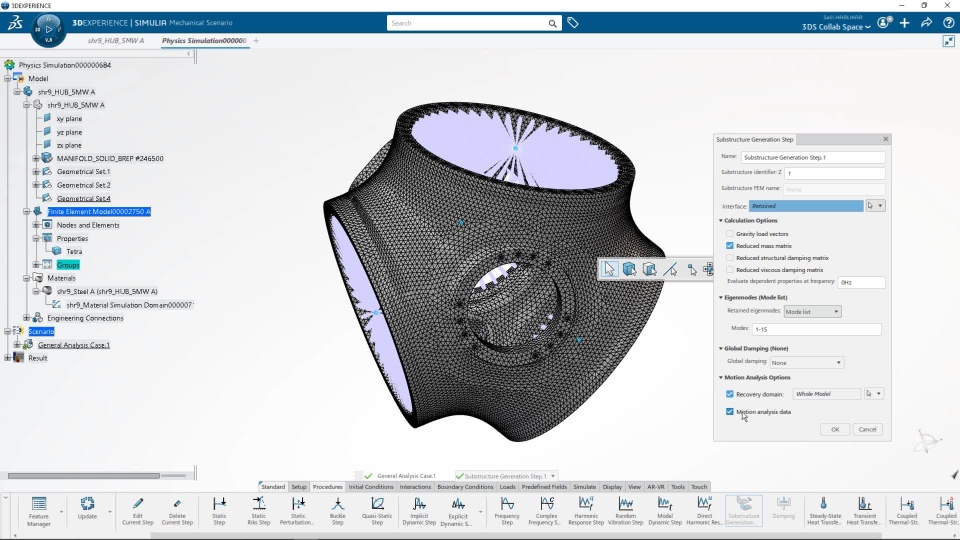Select the arrow selection tool in context toolbar
The height and width of the screenshot is (540, 960).
(x=609, y=269)
